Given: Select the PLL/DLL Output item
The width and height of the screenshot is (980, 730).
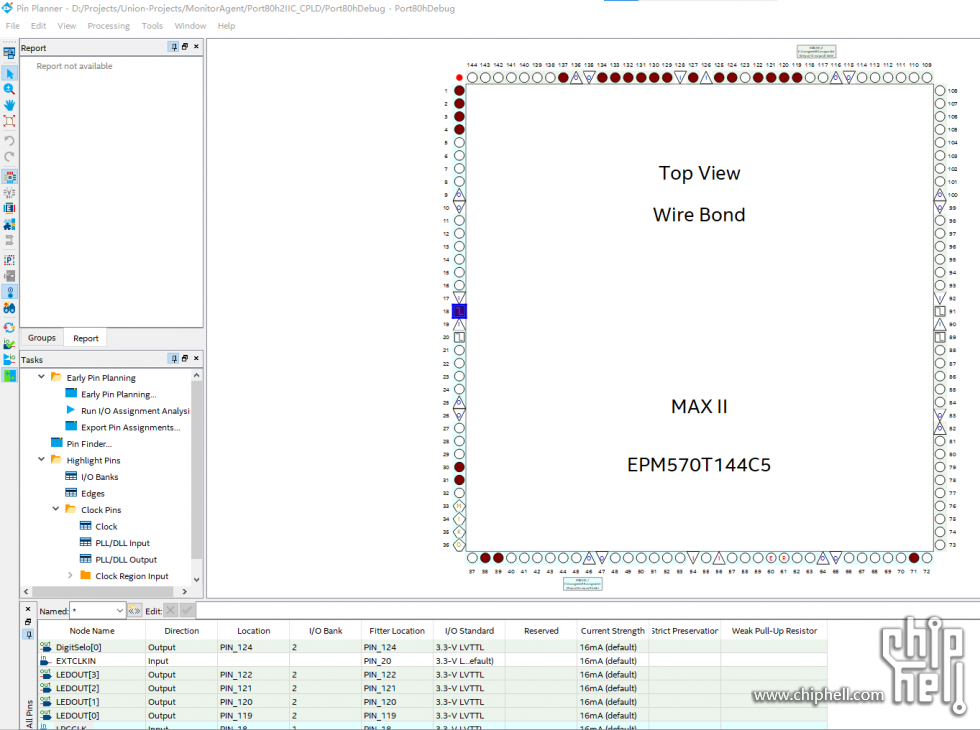Looking at the screenshot, I should (126, 560).
